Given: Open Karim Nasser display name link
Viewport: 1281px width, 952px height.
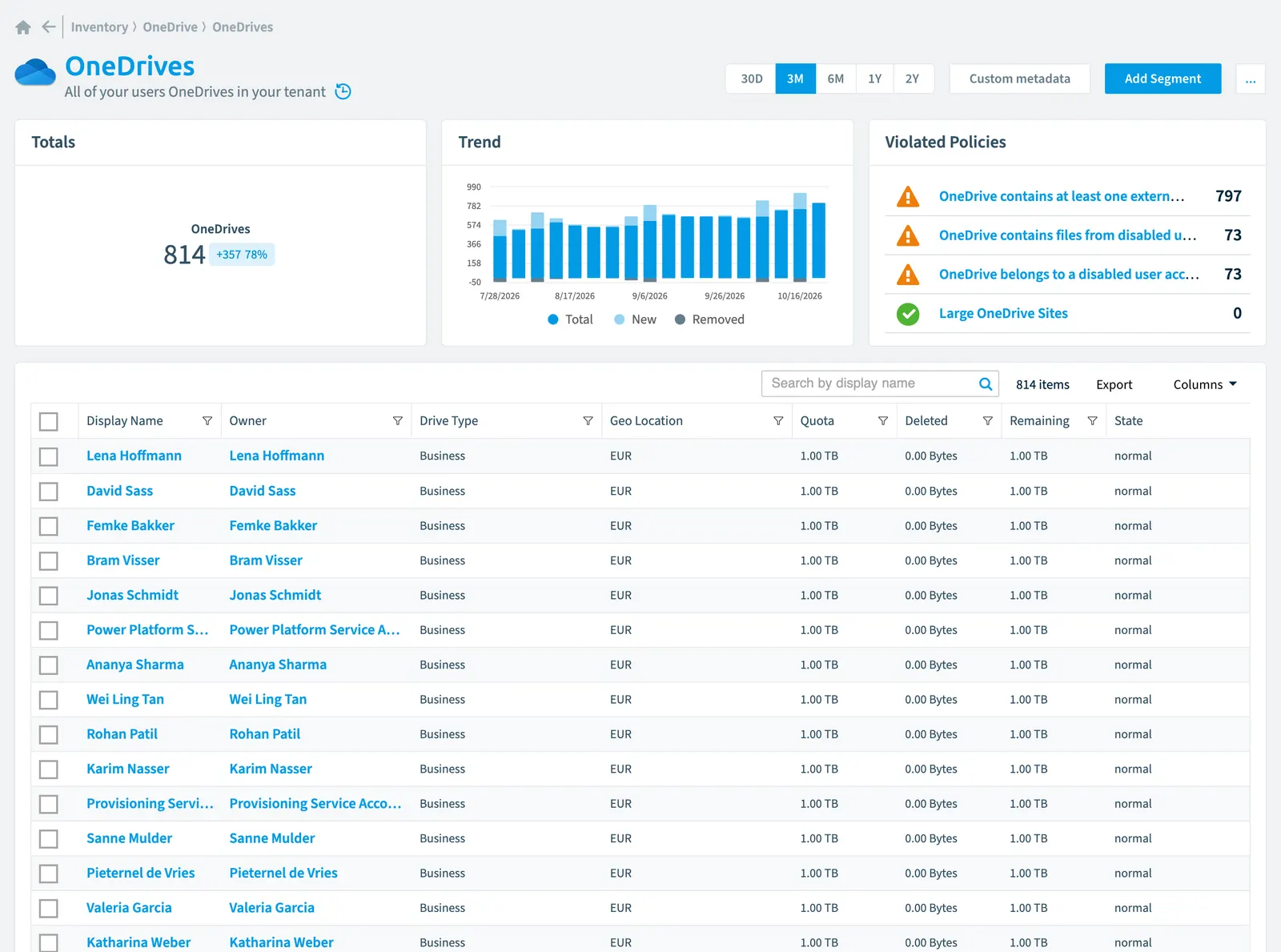Looking at the screenshot, I should pyautogui.click(x=128, y=769).
